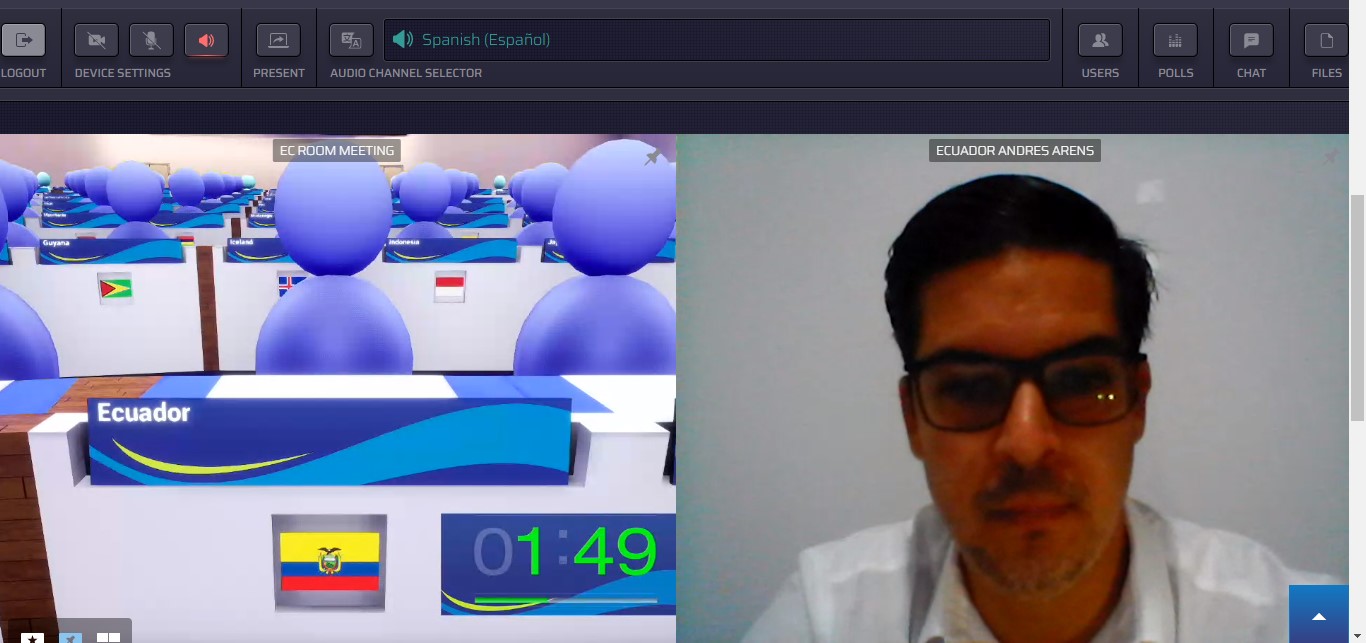Image resolution: width=1366 pixels, height=643 pixels.
Task: Click the AUDIO CHANNEL SELECTOR label
Action: [x=406, y=73]
